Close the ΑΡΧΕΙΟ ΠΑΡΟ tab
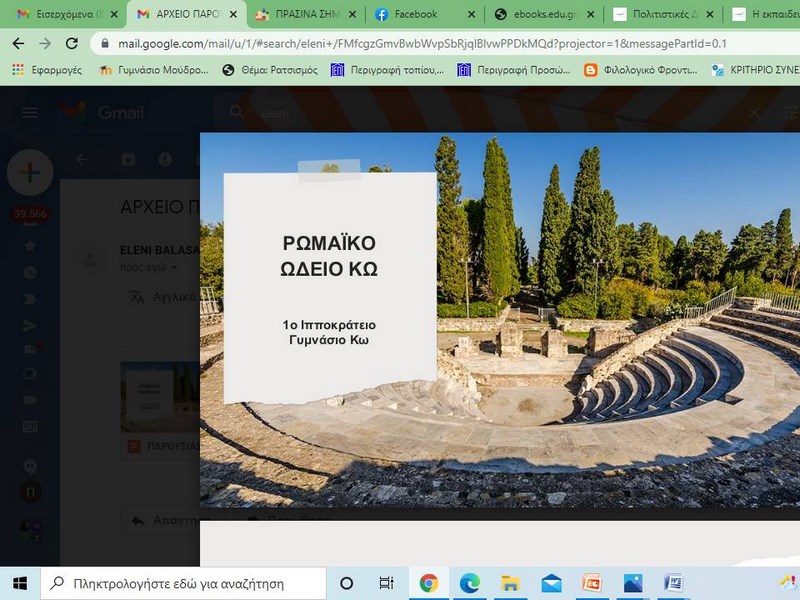The width and height of the screenshot is (800, 600). pos(233,14)
